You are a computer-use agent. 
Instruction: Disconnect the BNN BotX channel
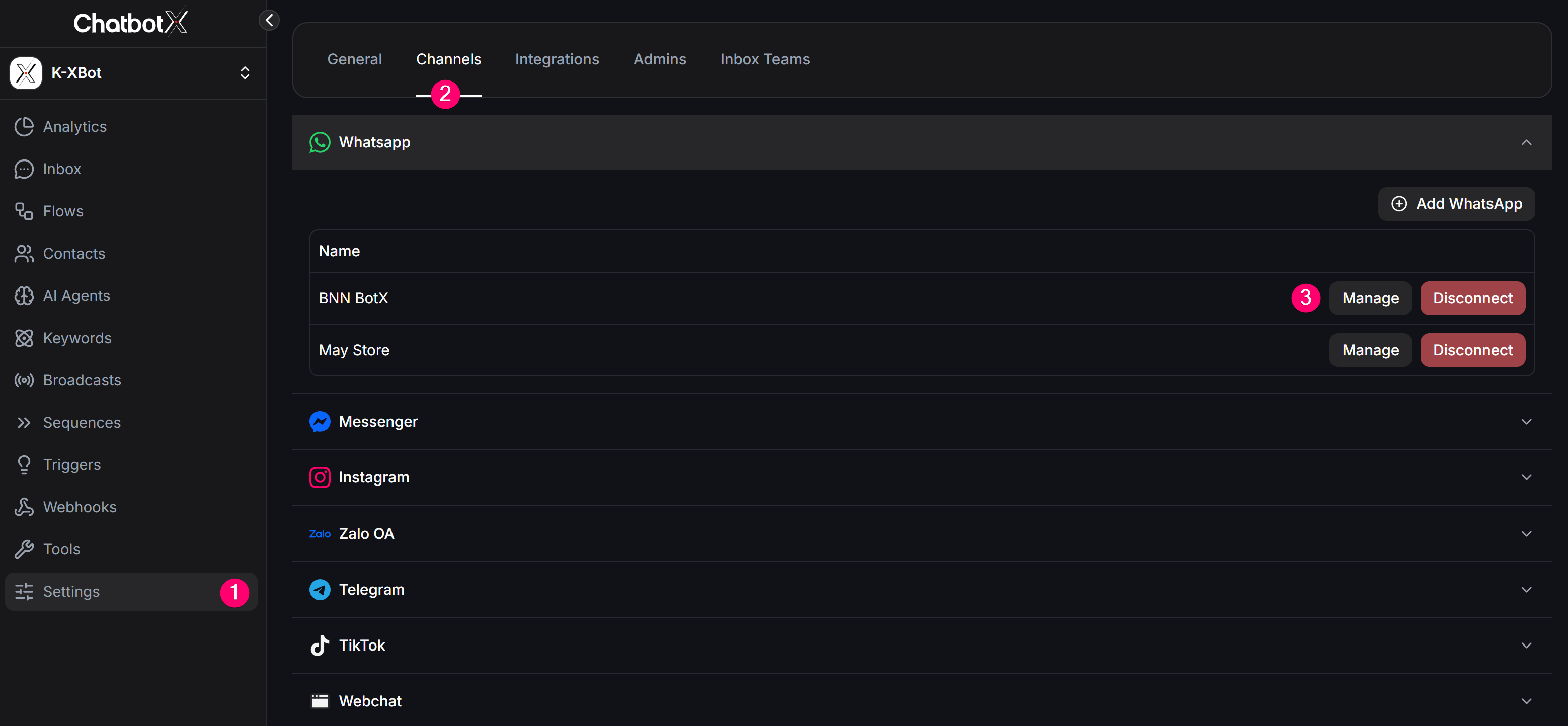coord(1472,298)
